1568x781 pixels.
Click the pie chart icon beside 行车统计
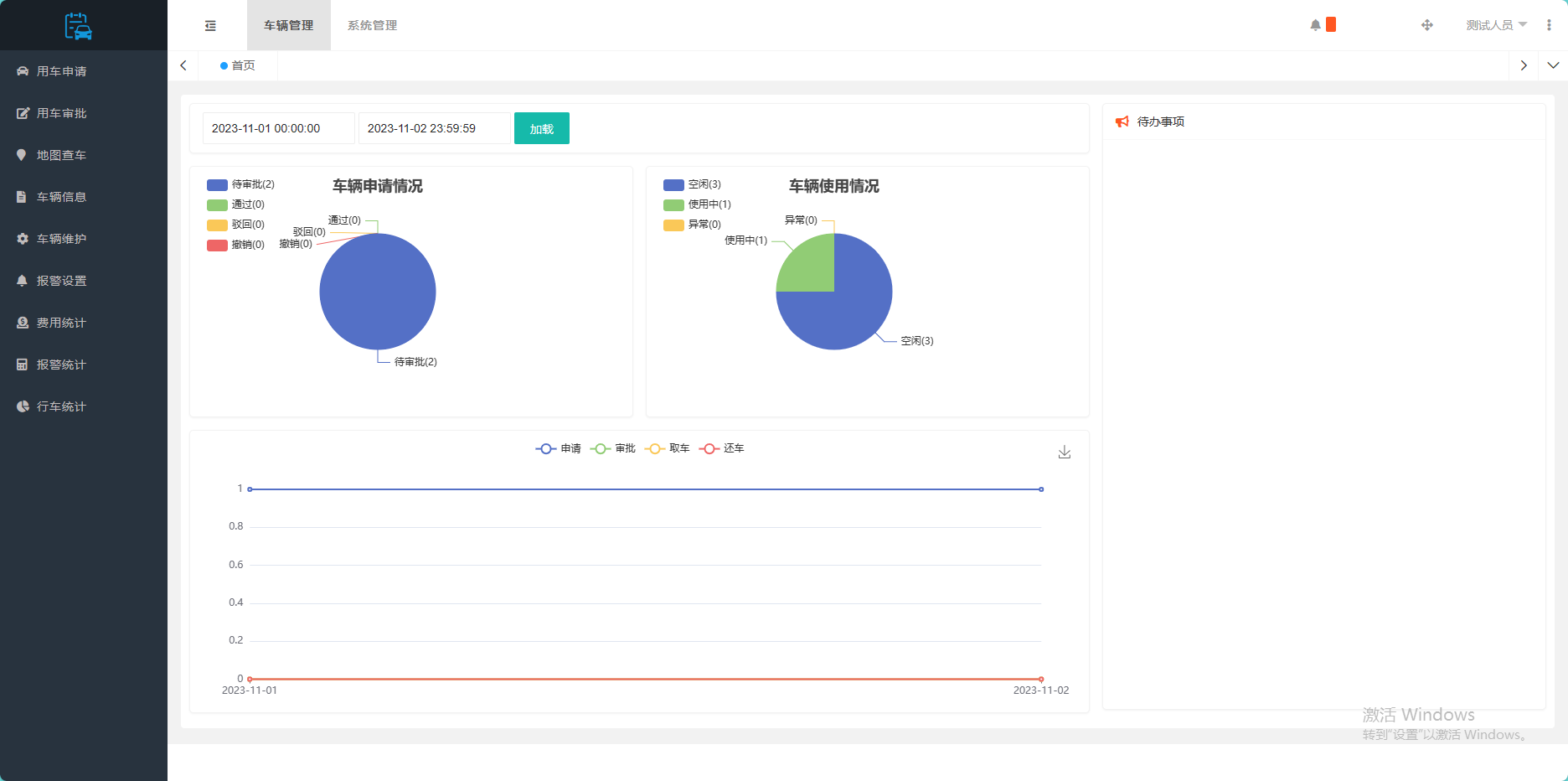point(23,406)
